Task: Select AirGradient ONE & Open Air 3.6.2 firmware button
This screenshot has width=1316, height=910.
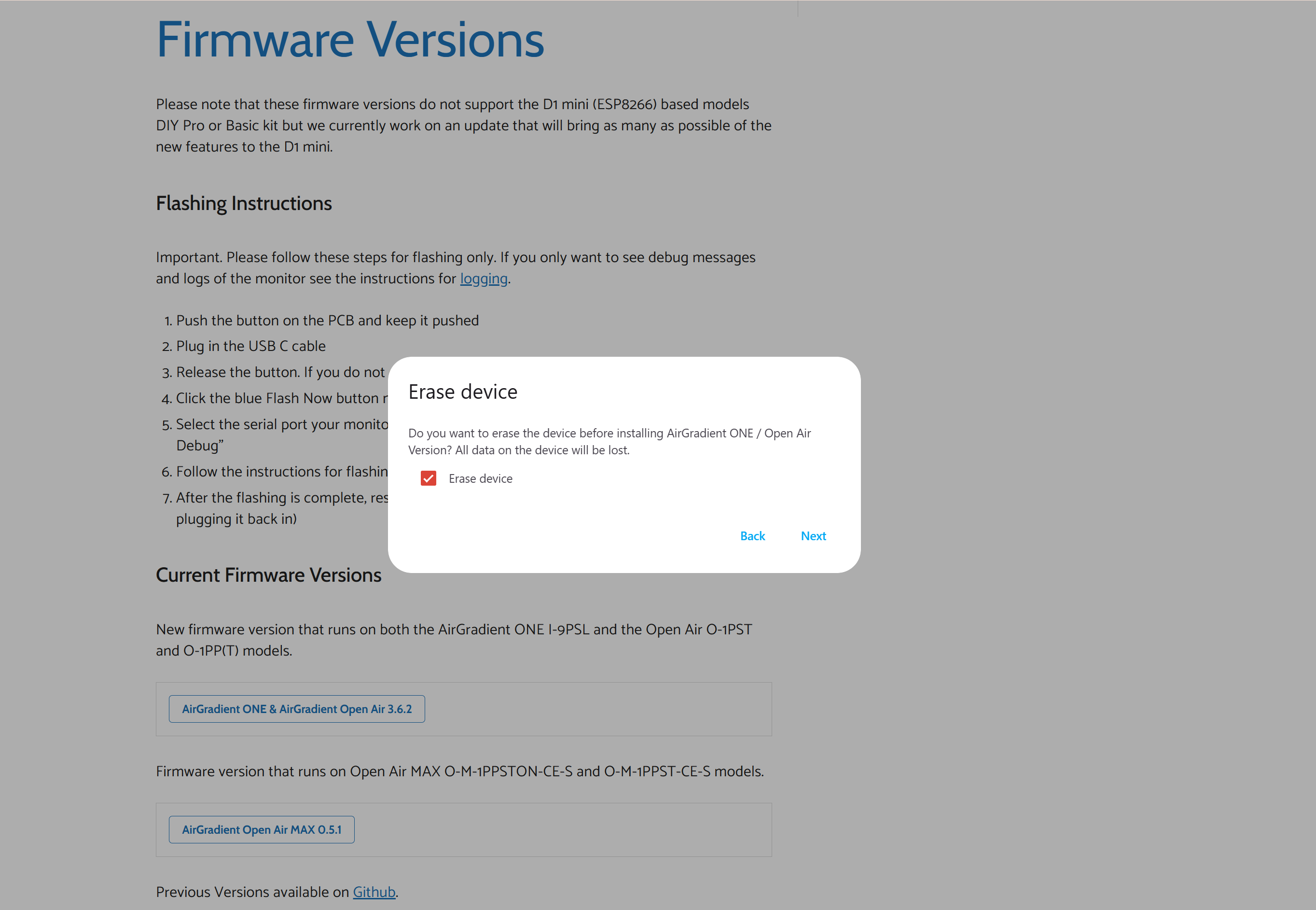Action: click(296, 709)
